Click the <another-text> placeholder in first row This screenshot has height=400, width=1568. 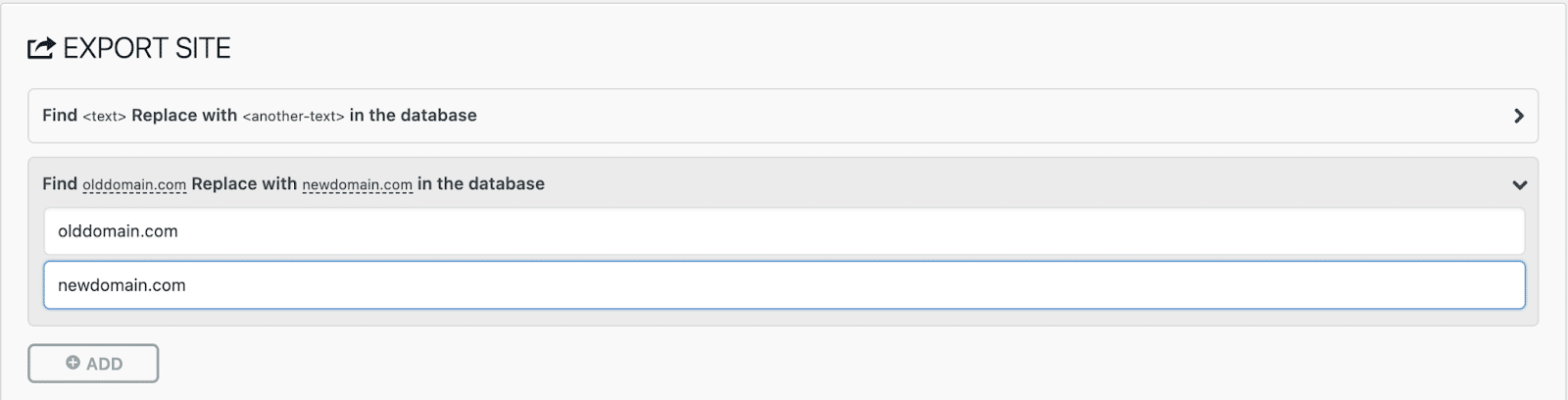293,116
